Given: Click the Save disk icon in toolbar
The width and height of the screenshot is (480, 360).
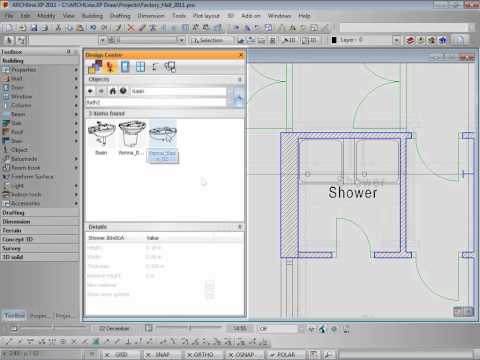Looking at the screenshot, I should tap(34, 28).
